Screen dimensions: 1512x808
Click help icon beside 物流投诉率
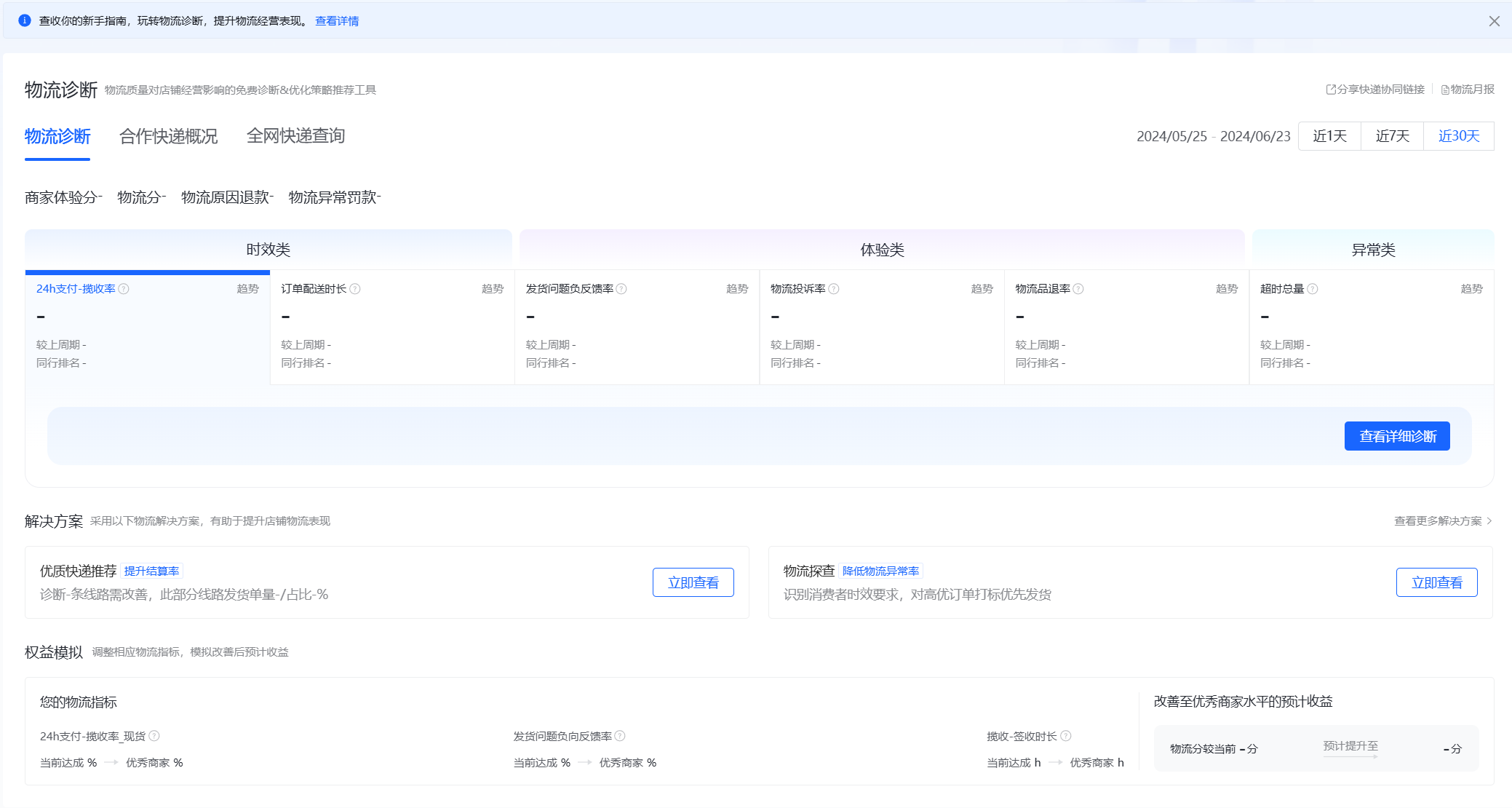point(834,289)
